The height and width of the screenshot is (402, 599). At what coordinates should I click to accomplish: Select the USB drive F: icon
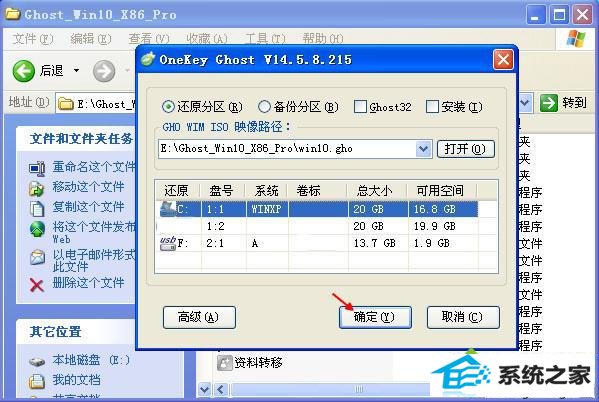[168, 243]
